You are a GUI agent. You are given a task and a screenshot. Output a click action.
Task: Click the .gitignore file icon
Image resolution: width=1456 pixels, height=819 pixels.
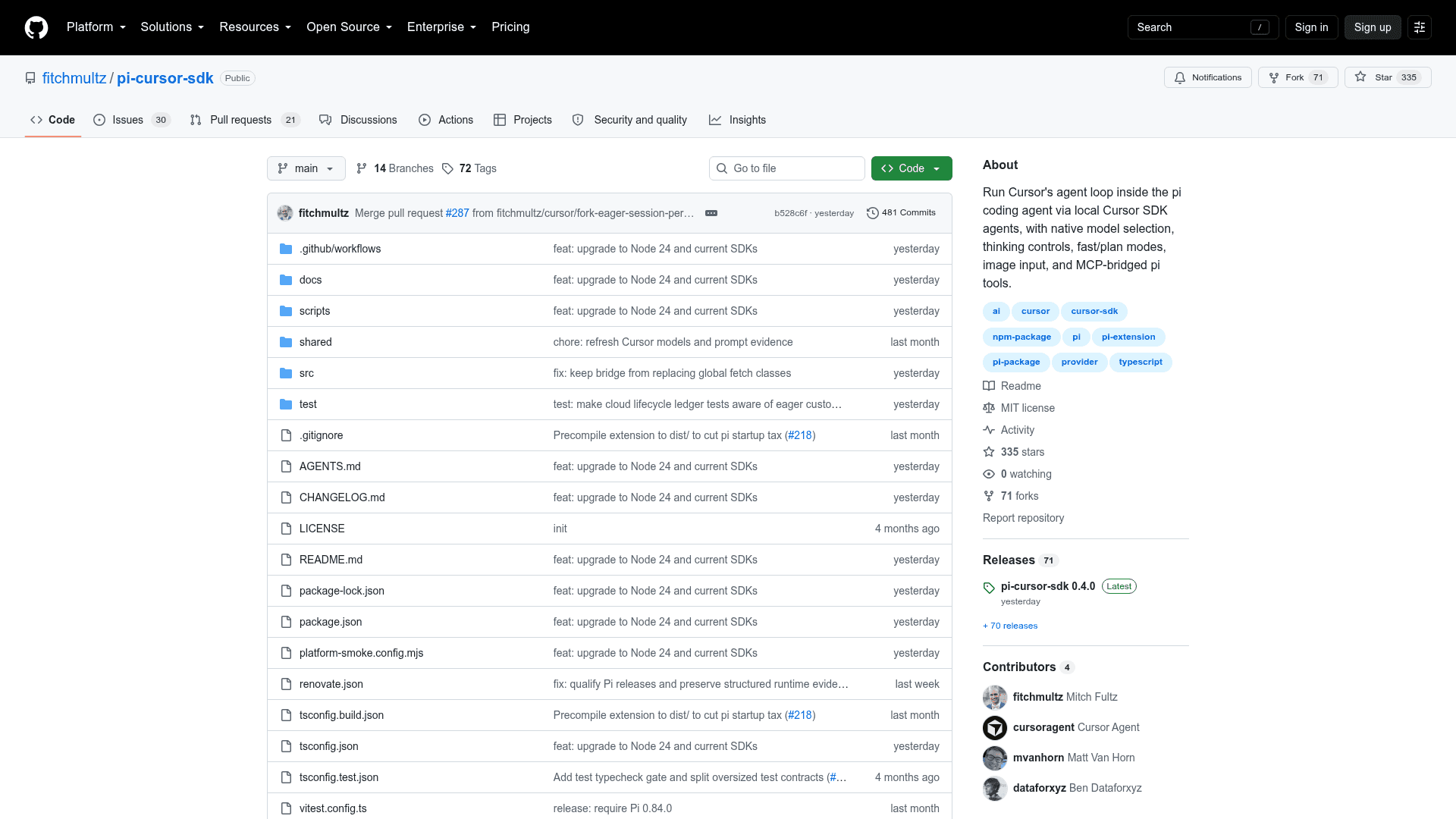(x=286, y=435)
